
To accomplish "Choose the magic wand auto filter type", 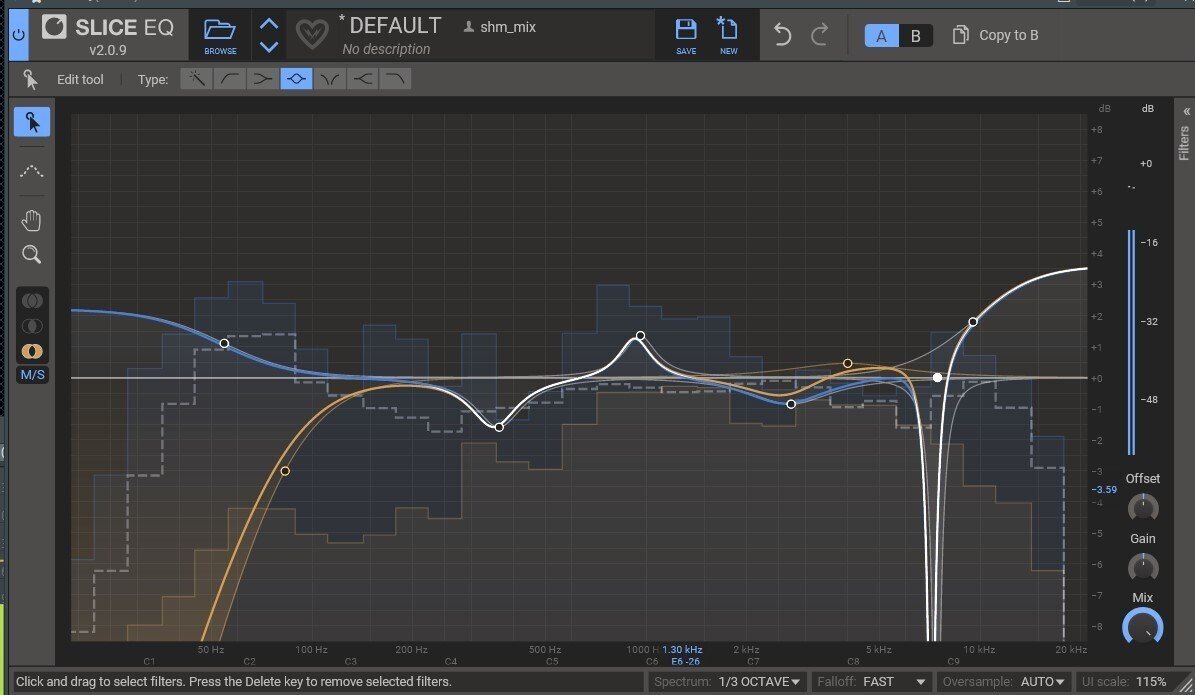I will pos(196,79).
